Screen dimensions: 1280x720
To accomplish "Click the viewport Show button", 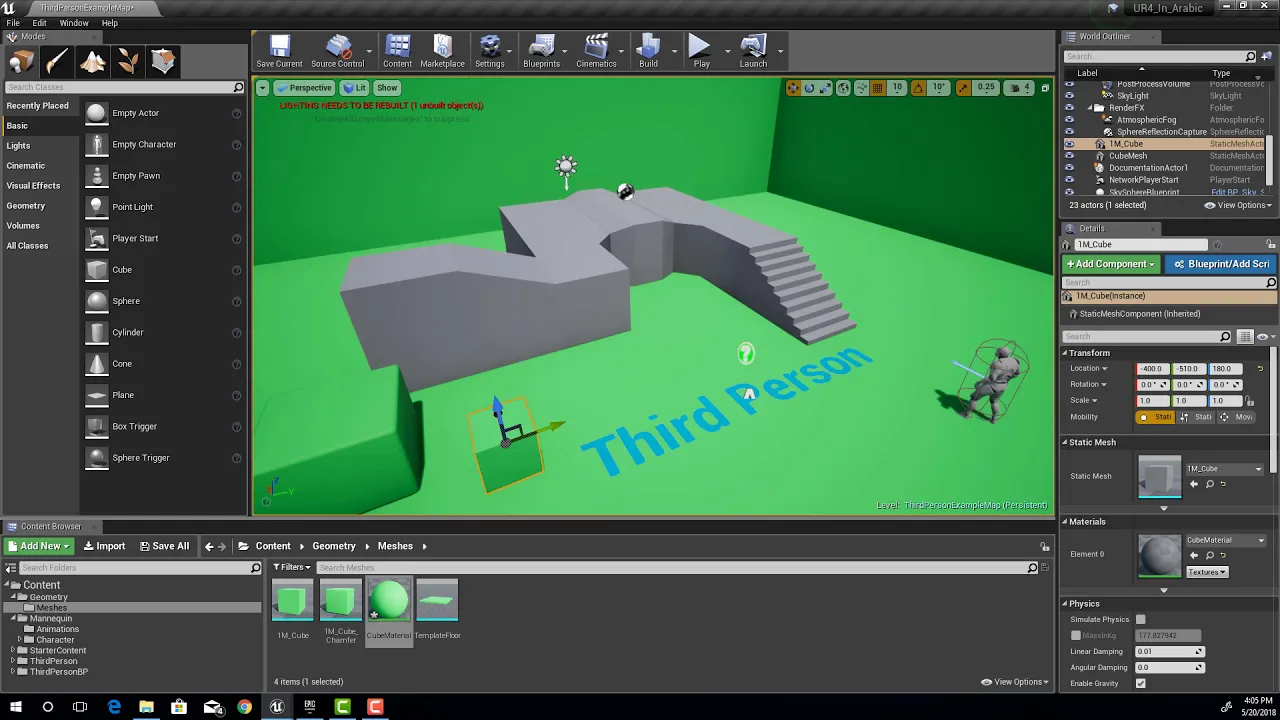I will click(x=387, y=88).
